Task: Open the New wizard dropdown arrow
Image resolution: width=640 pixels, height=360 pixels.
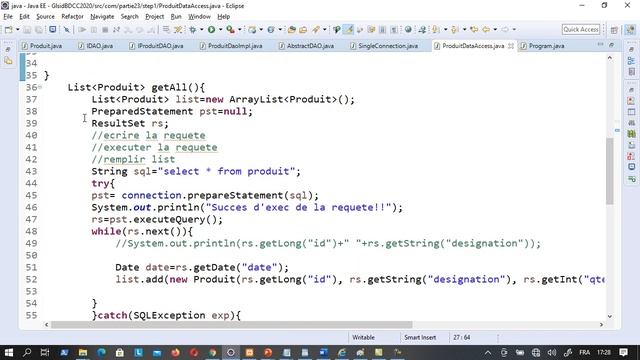Action: point(17,30)
